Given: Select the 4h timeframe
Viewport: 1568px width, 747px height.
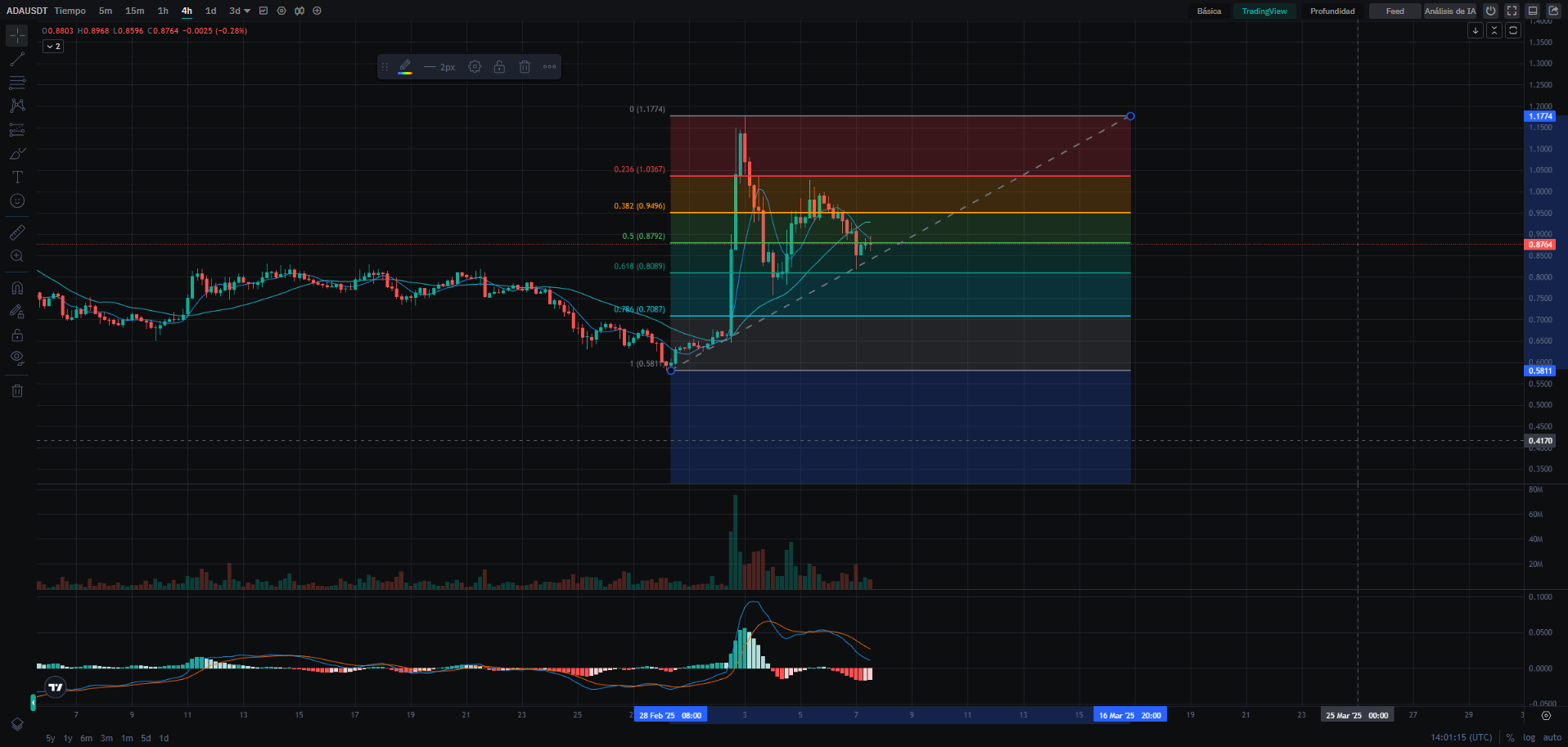Looking at the screenshot, I should pyautogui.click(x=187, y=11).
